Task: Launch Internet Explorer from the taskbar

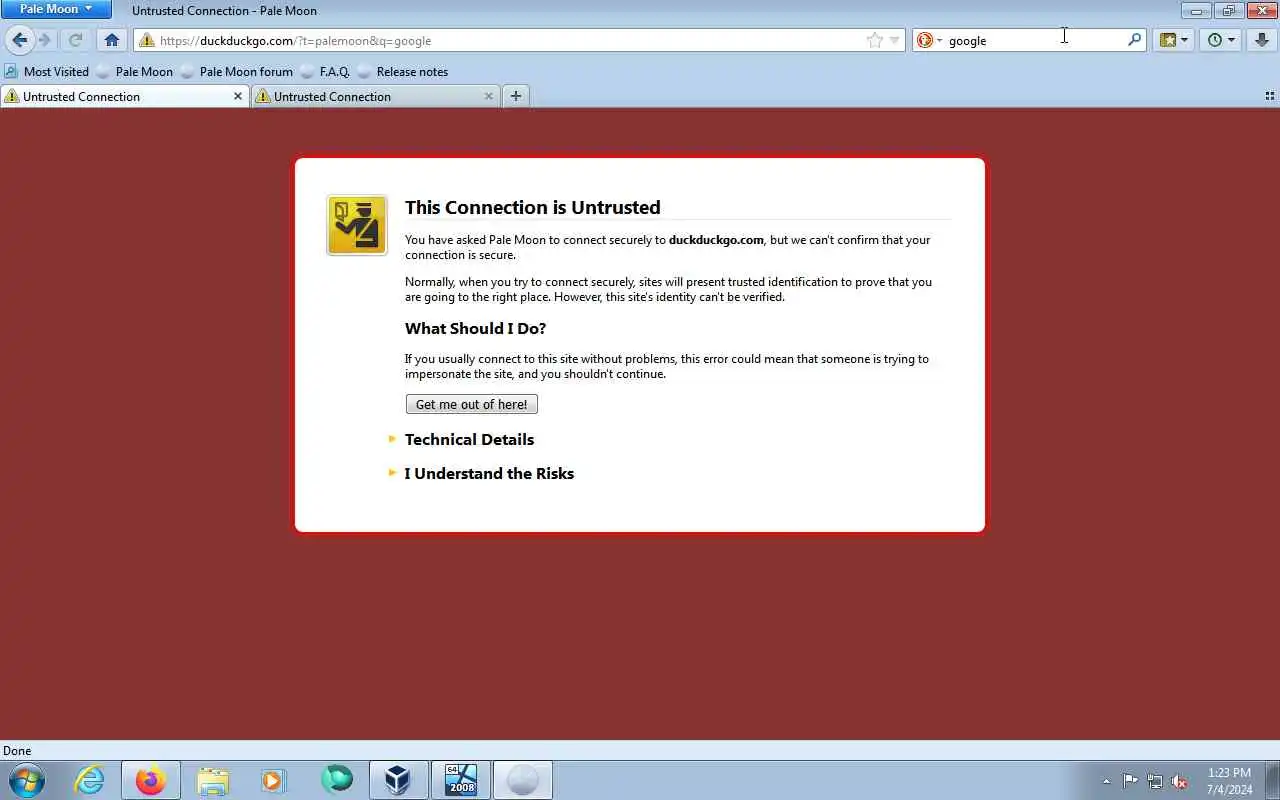Action: pyautogui.click(x=91, y=780)
